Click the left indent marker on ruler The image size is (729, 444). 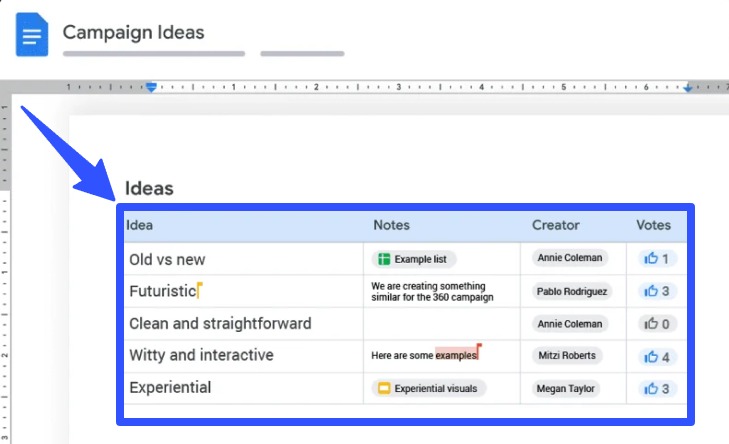coord(151,88)
